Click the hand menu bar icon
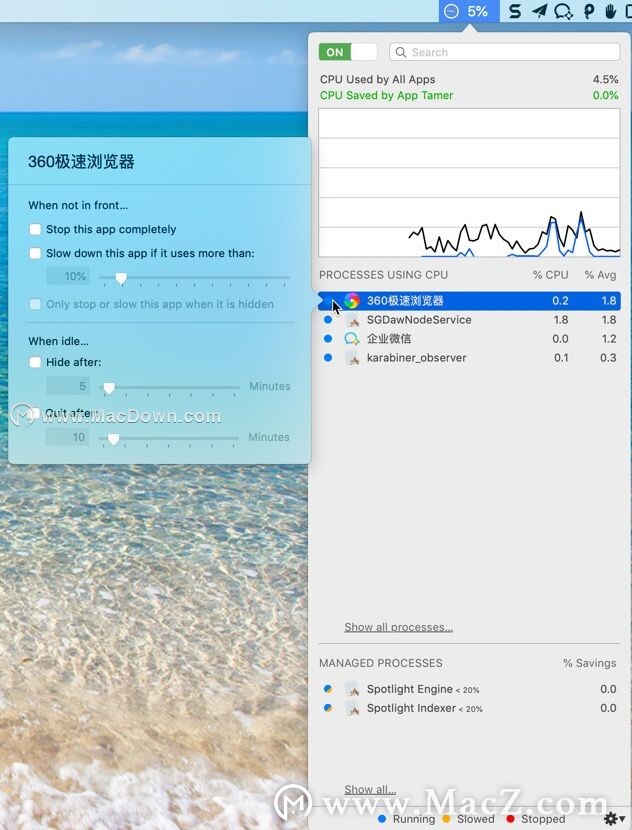Viewport: 632px width, 830px height. (x=610, y=11)
